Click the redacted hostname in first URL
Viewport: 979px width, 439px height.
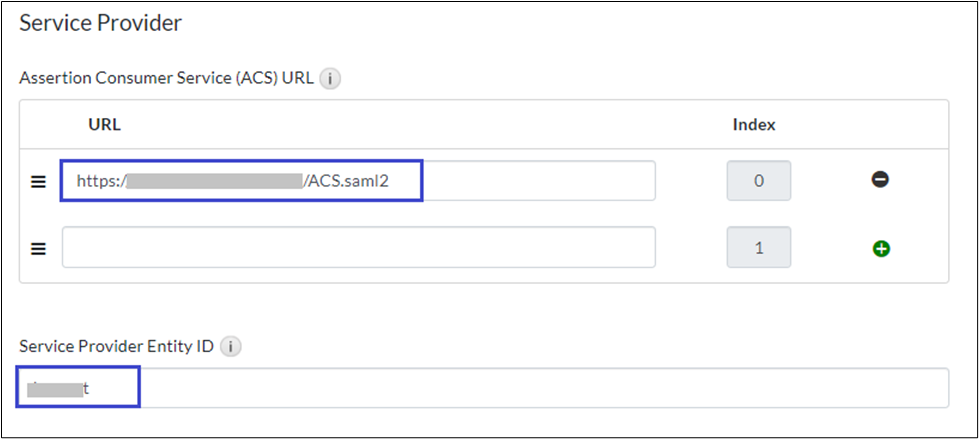click(215, 181)
